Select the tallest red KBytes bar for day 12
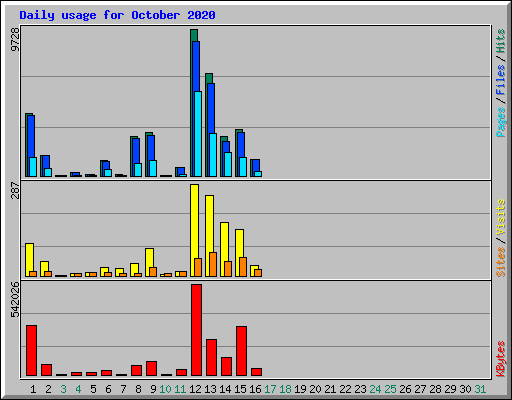The height and width of the screenshot is (400, 512). 197,330
